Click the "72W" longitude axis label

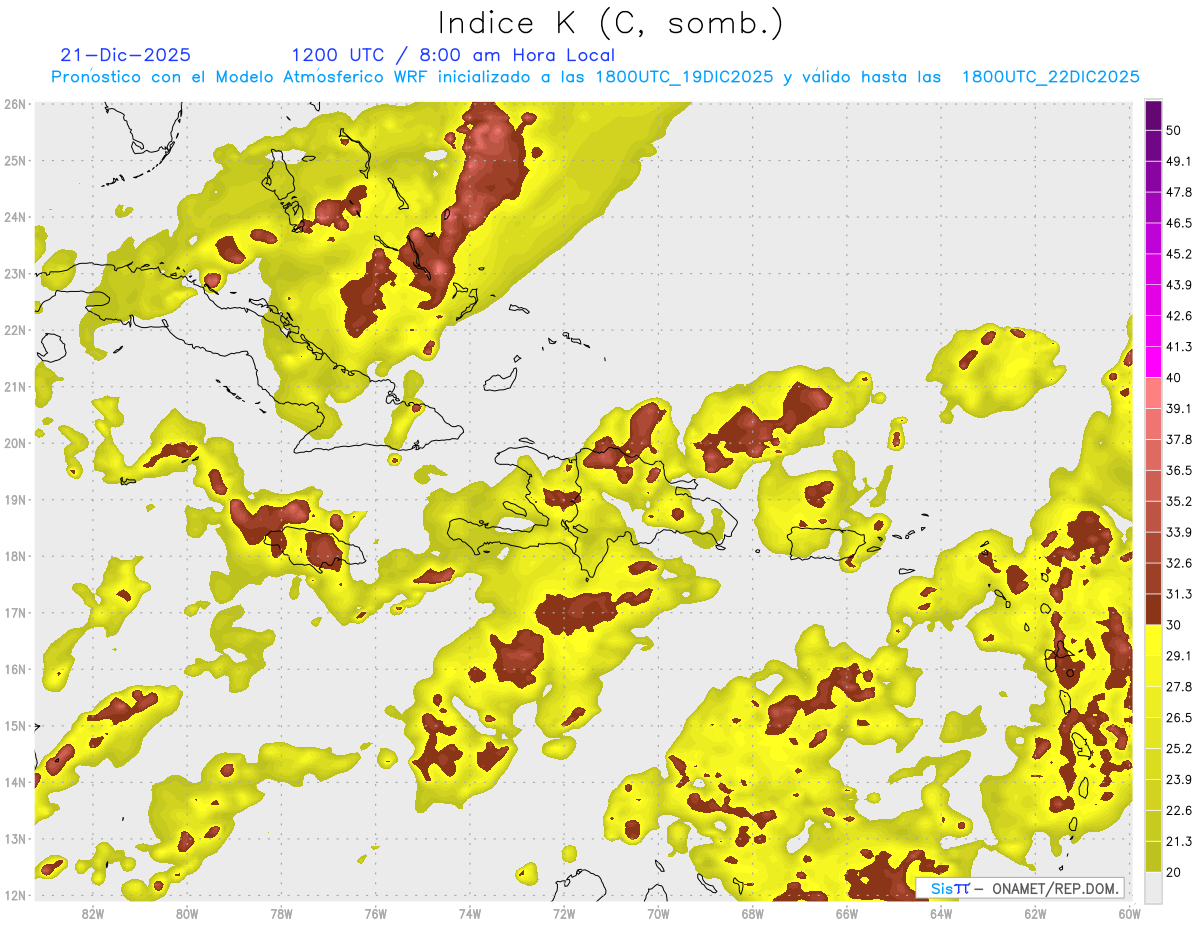coord(564,913)
